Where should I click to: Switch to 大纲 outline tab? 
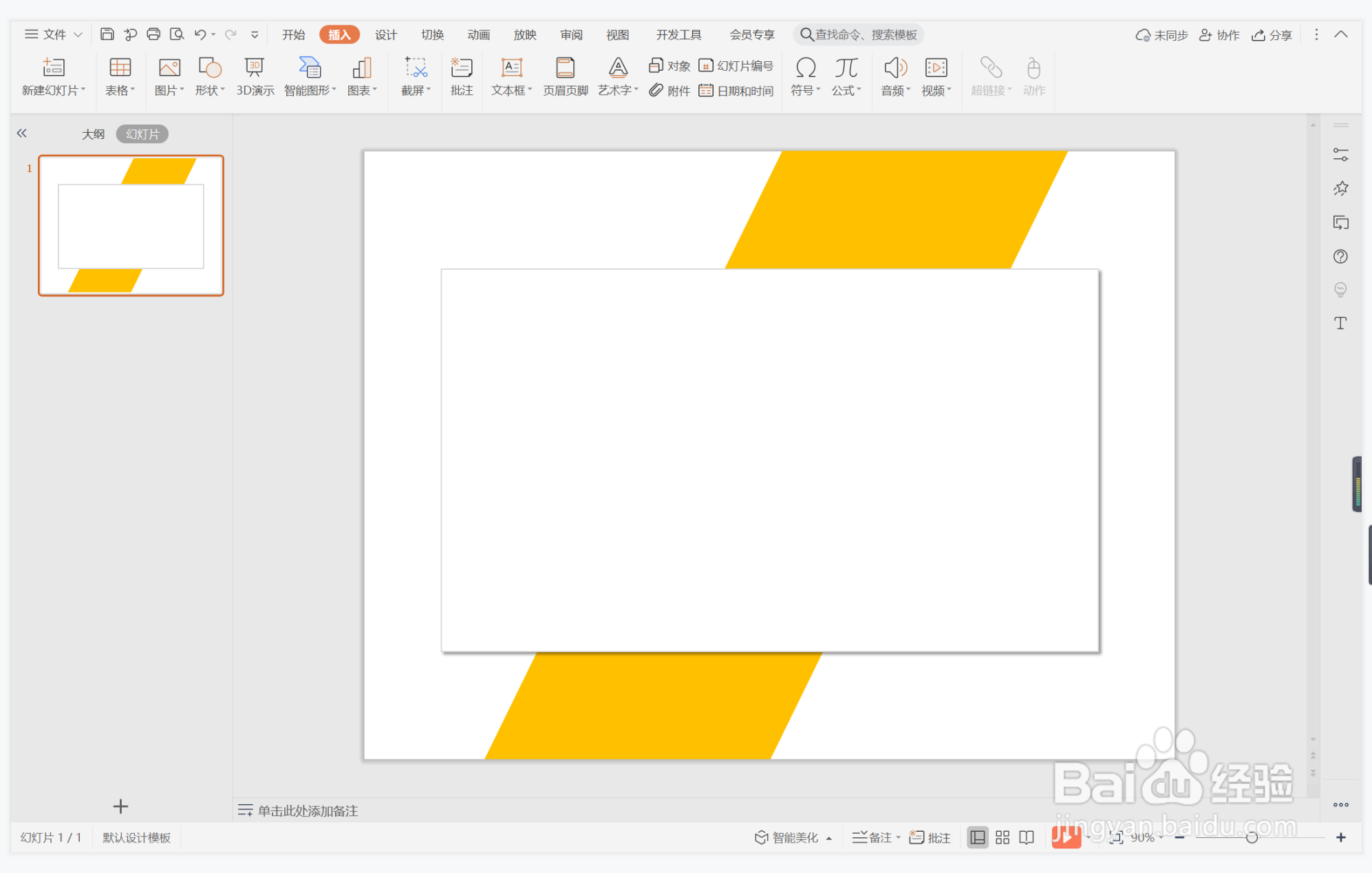pyautogui.click(x=93, y=134)
